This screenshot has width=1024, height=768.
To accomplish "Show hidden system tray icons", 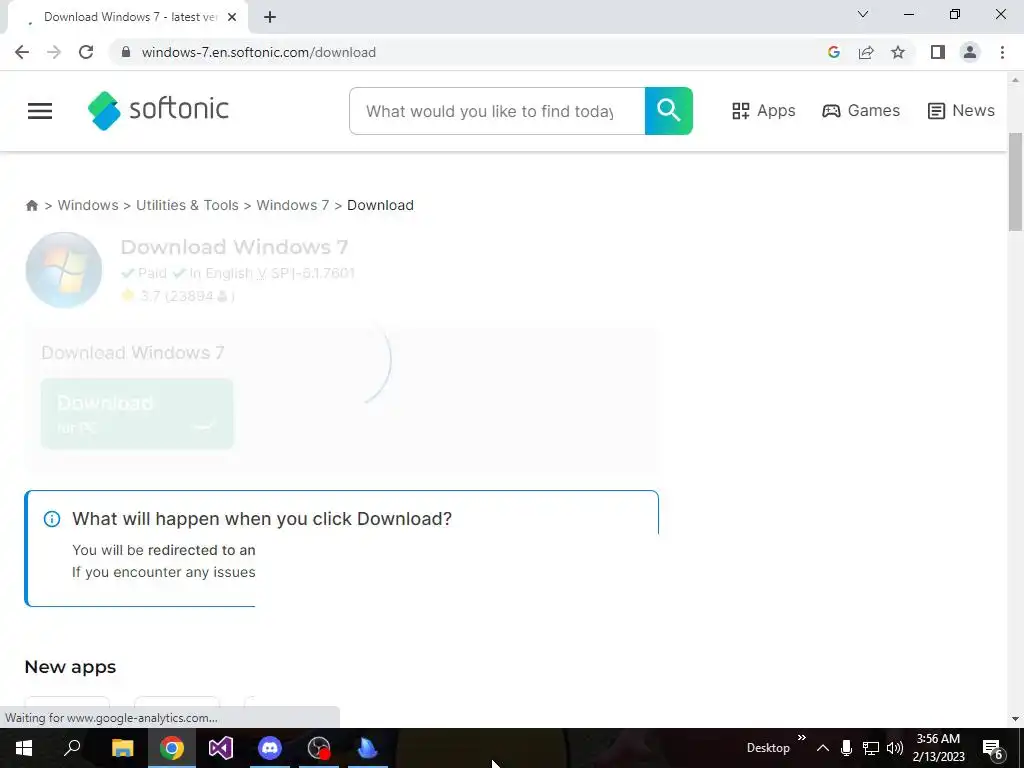I will 823,748.
